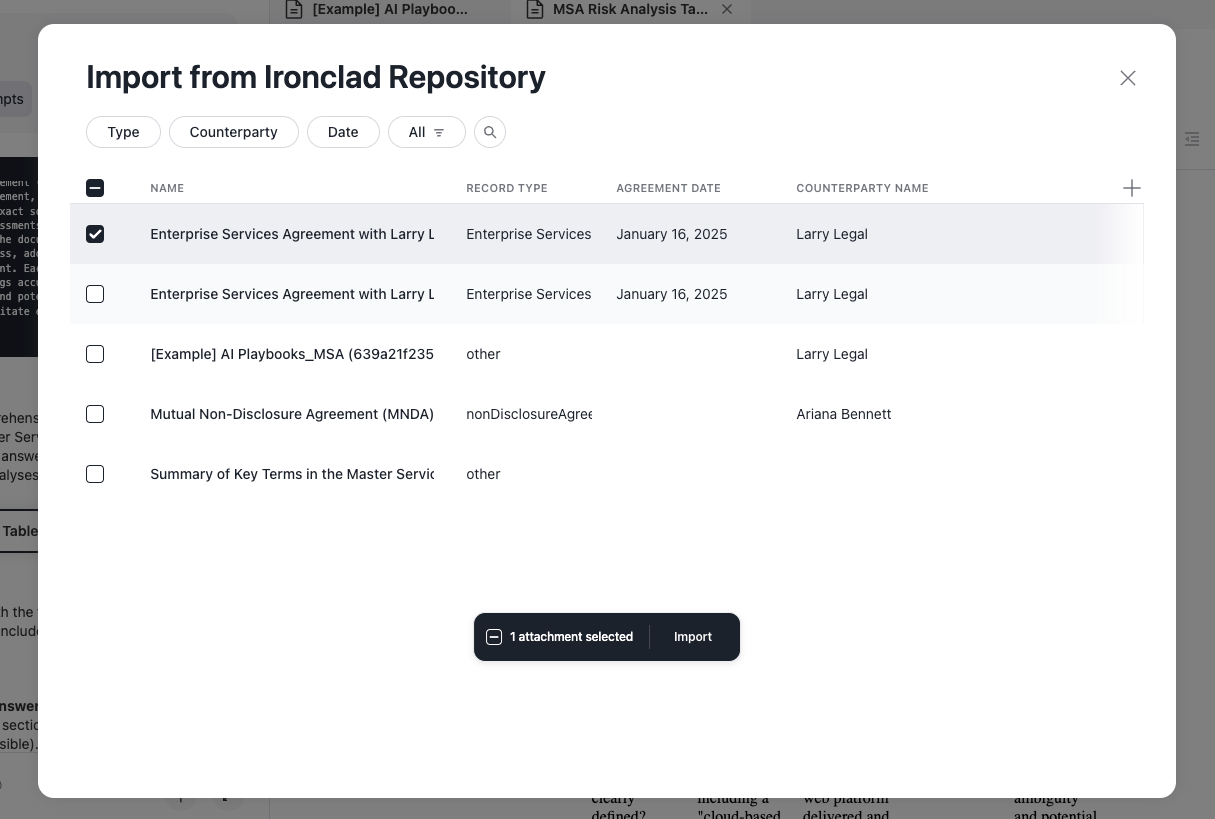Click the [Example] AI Playbooks_MSA name

[x=292, y=354]
